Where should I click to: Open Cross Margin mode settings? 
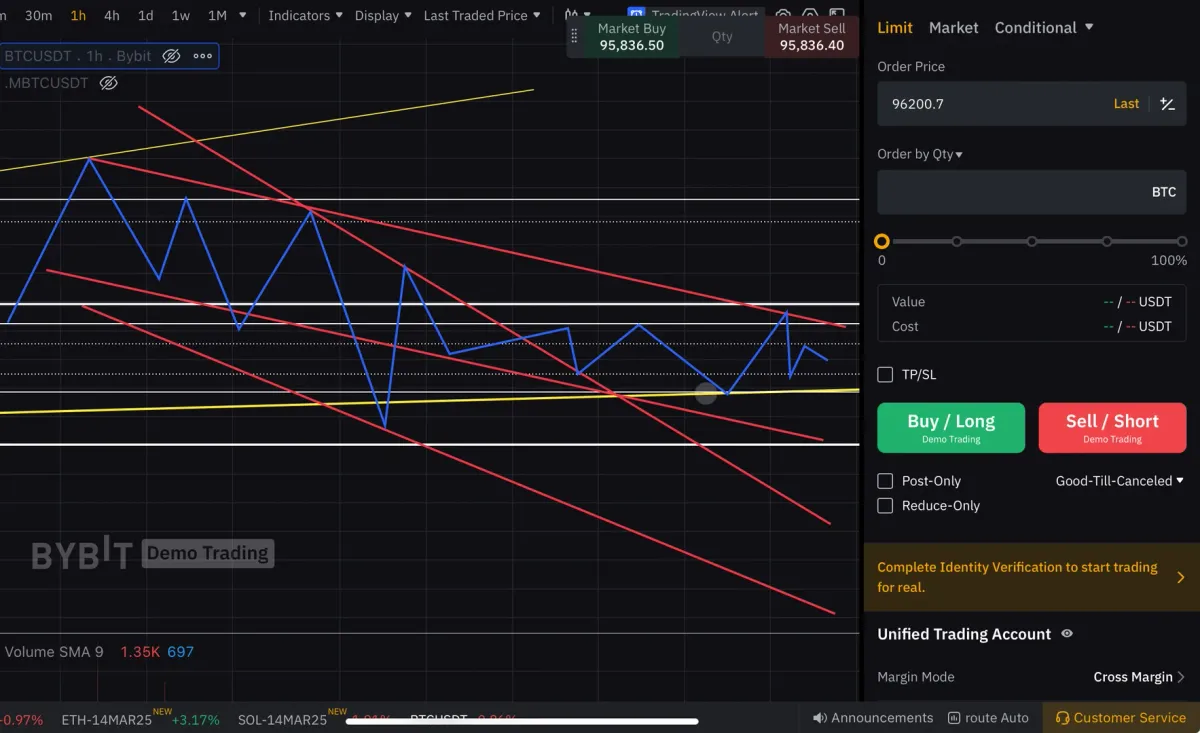click(x=1139, y=677)
